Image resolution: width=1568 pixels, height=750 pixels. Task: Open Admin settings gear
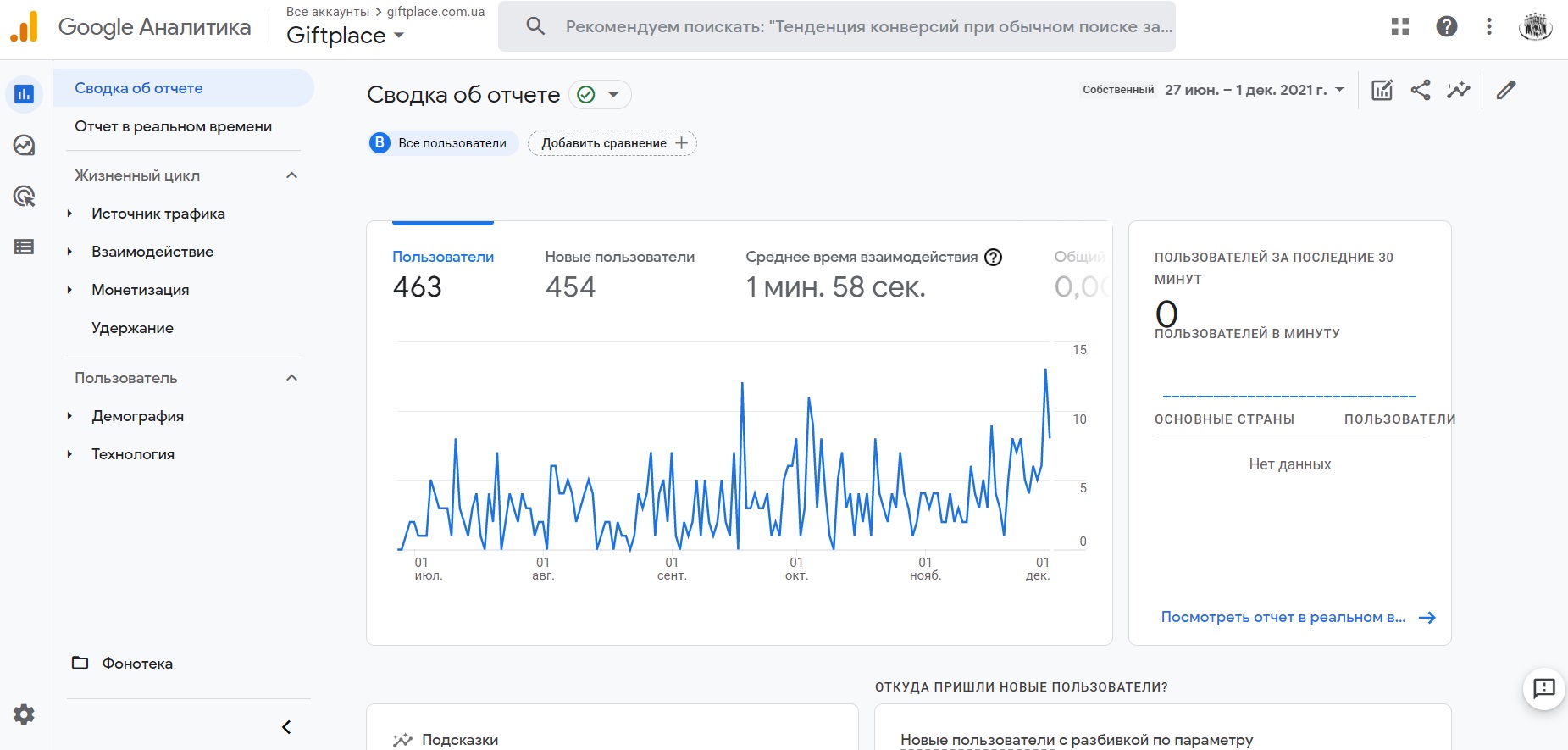24,714
